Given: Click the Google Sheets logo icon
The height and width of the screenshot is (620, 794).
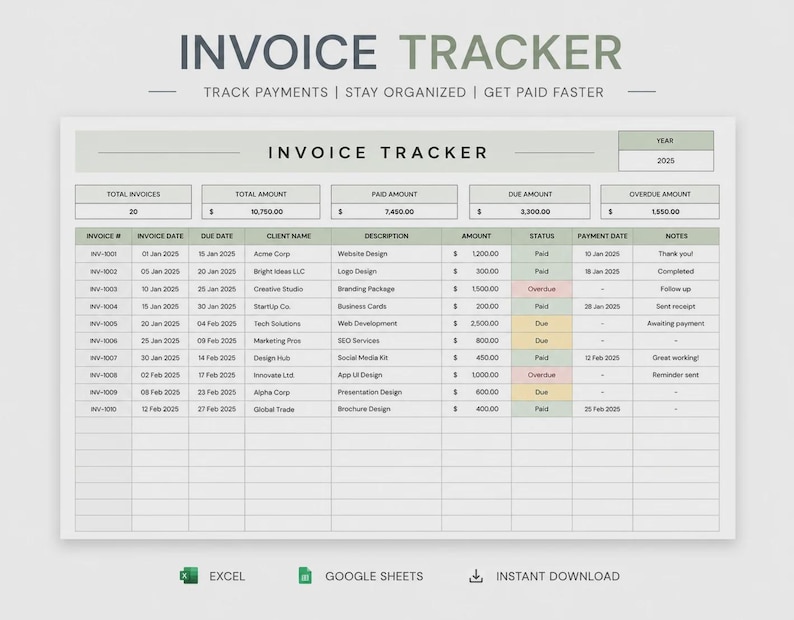Looking at the screenshot, I should (x=305, y=576).
